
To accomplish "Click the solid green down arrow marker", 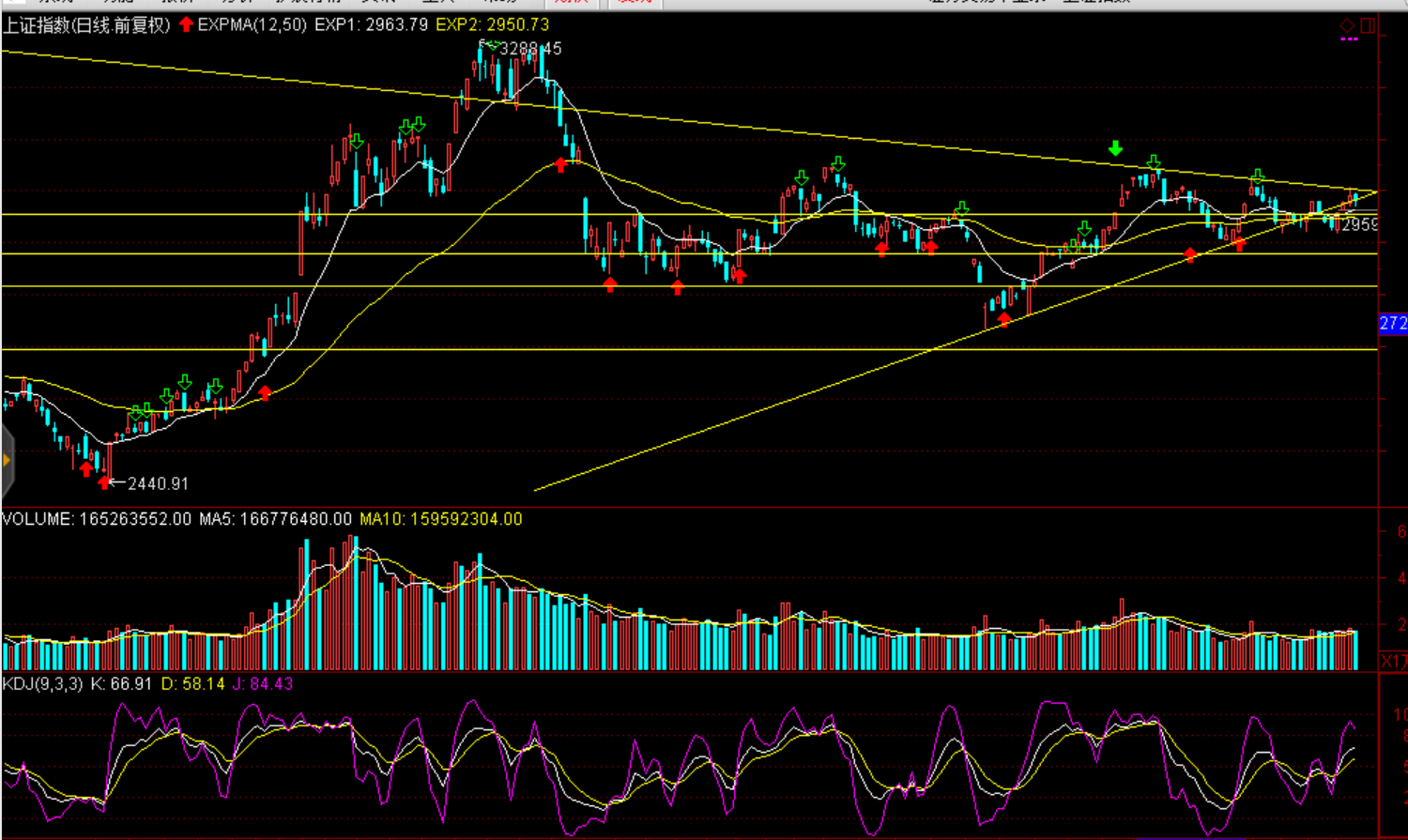I will coord(1115,148).
